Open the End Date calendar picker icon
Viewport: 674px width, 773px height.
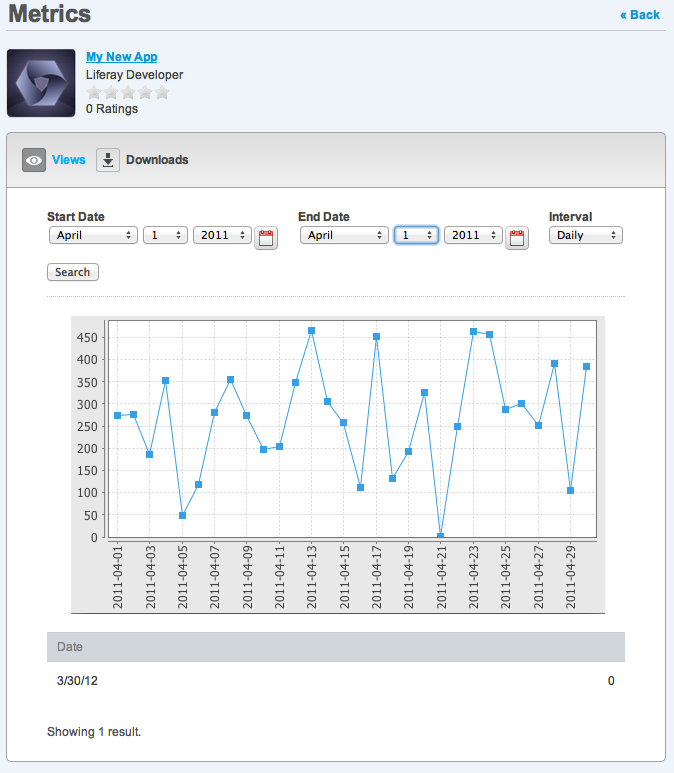(x=517, y=238)
